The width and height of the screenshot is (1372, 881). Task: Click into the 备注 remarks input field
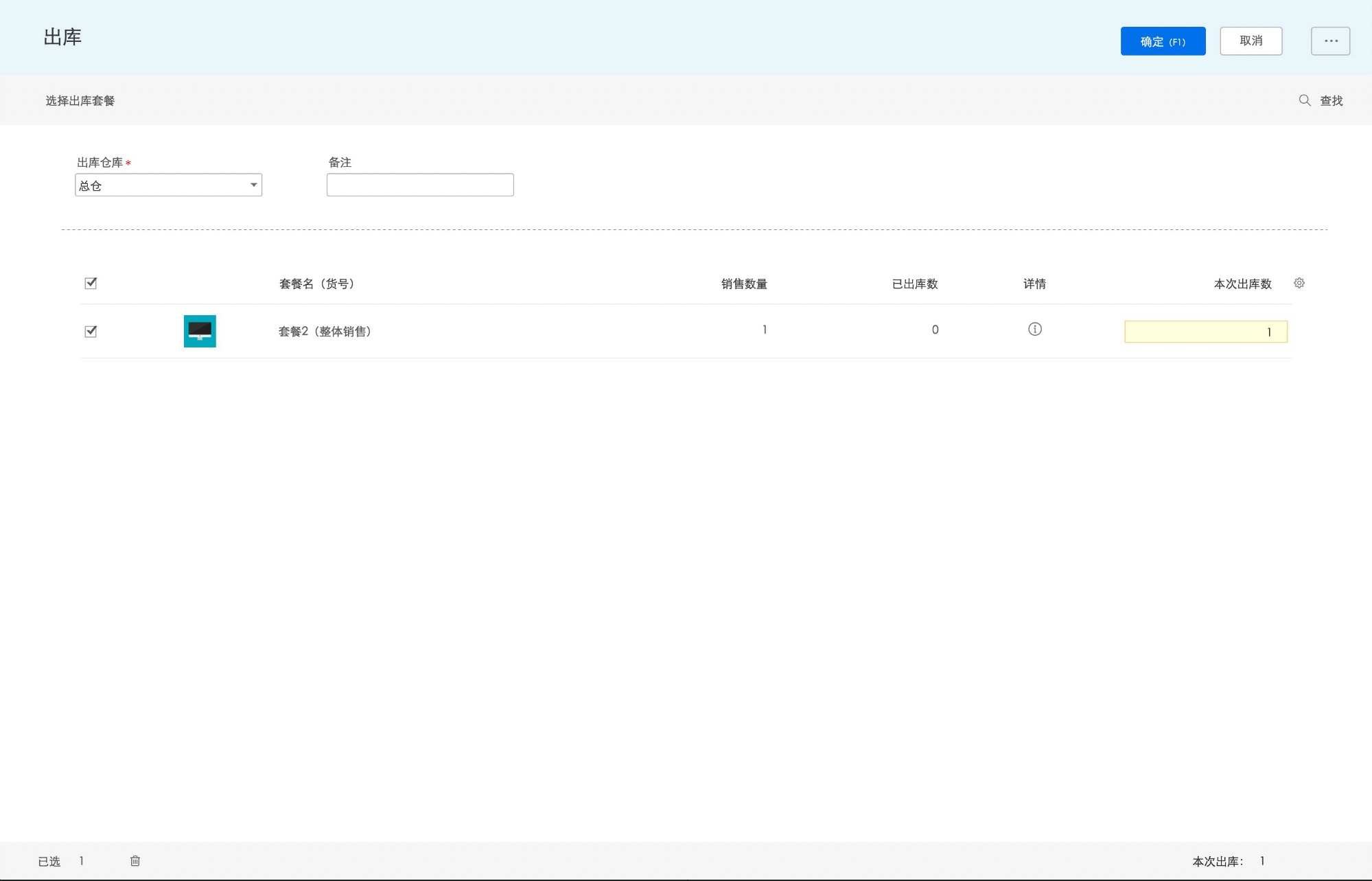(420, 185)
